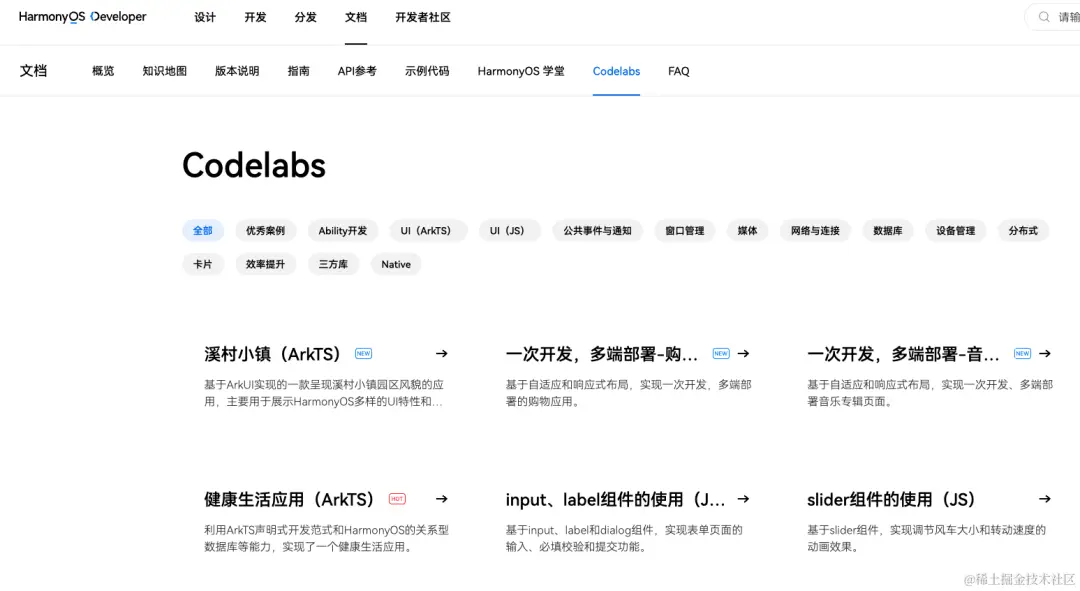The width and height of the screenshot is (1080, 591).
Task: Open 一次开发，多端部署-购... codelab title
Action: pyautogui.click(x=602, y=353)
